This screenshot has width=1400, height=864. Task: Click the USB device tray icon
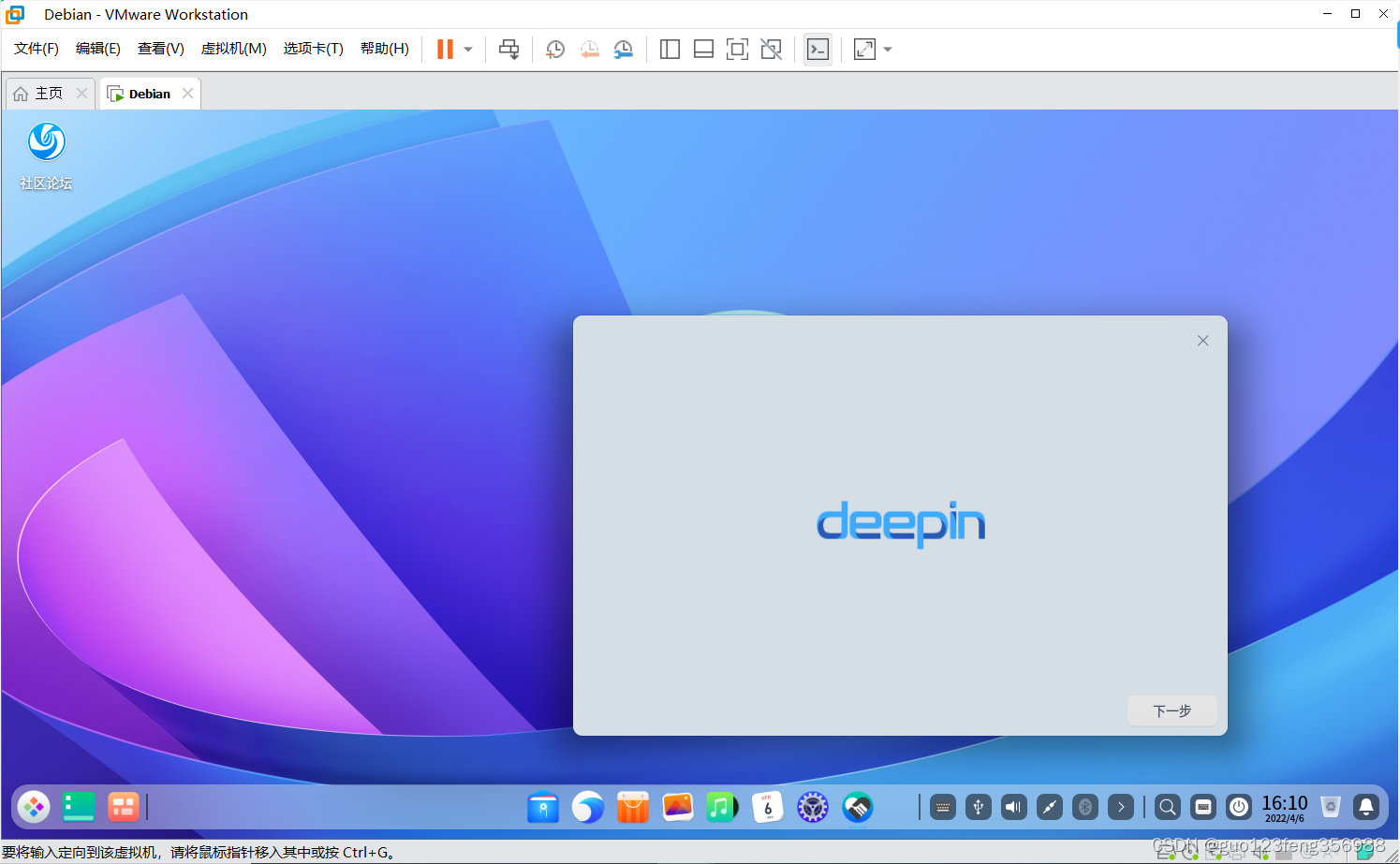(x=979, y=807)
